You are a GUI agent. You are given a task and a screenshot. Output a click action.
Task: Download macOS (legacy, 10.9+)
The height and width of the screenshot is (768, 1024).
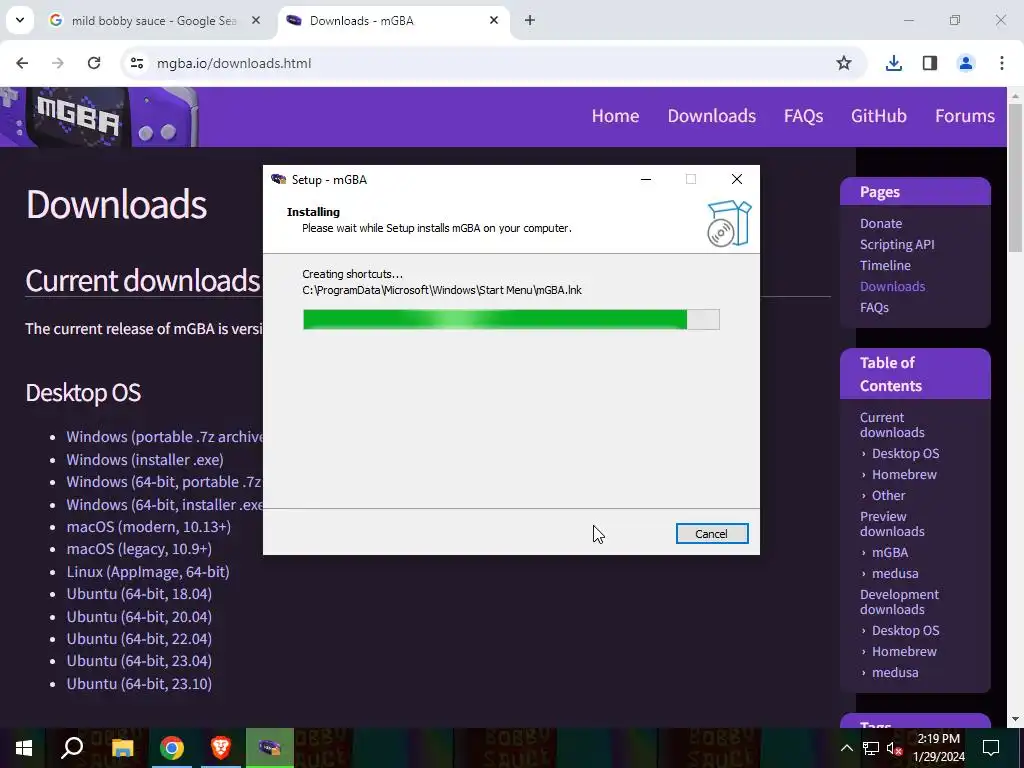pyautogui.click(x=139, y=549)
